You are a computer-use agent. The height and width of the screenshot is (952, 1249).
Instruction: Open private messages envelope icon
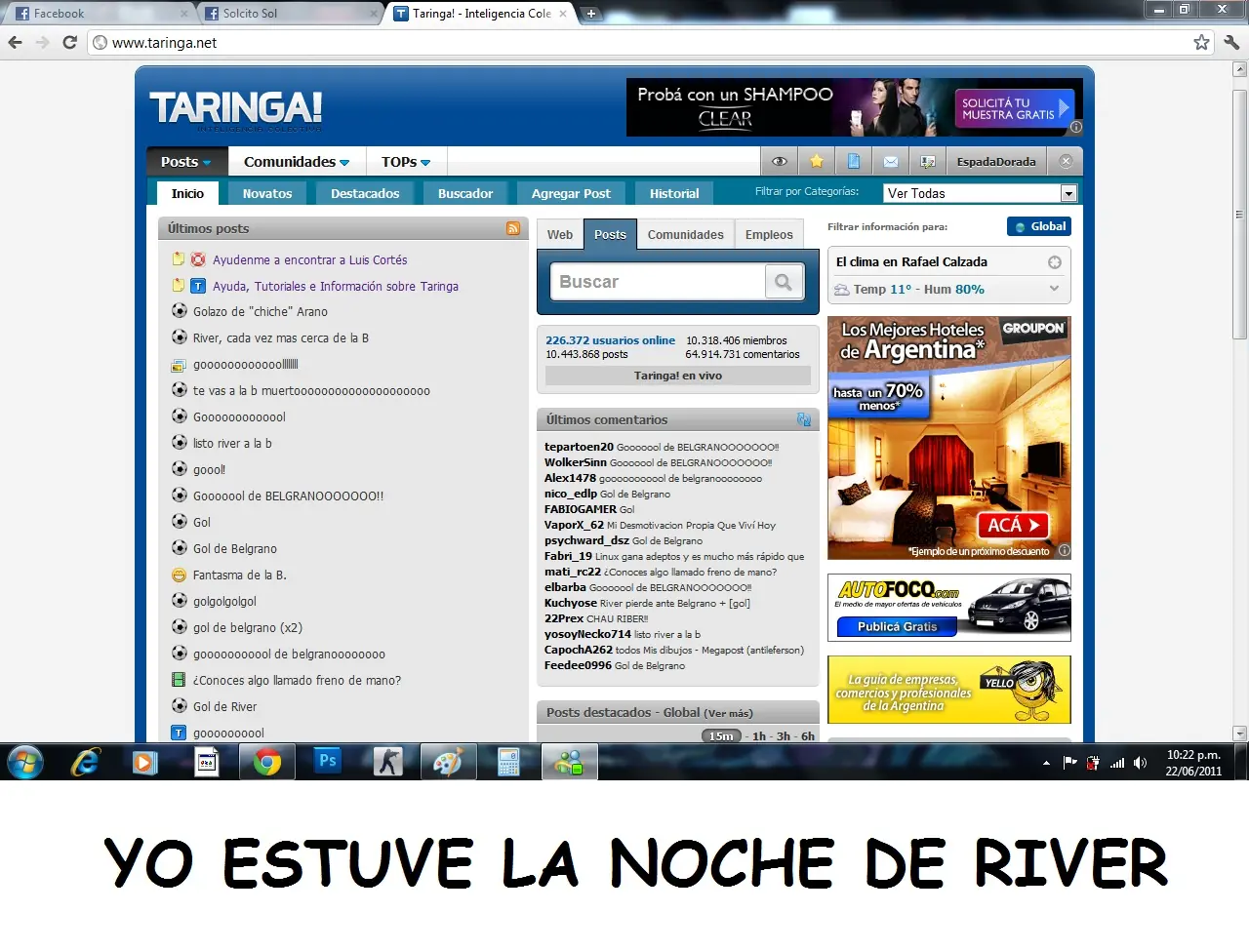(x=890, y=162)
